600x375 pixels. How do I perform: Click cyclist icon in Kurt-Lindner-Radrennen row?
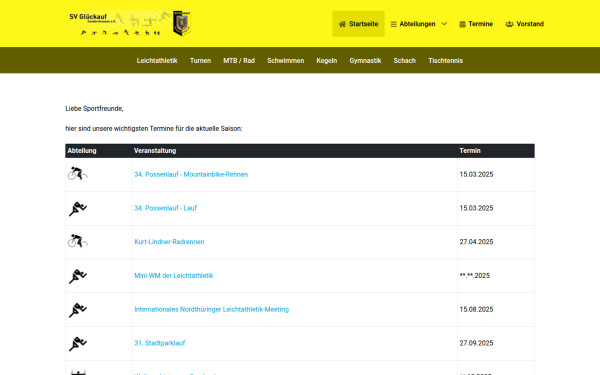78,241
